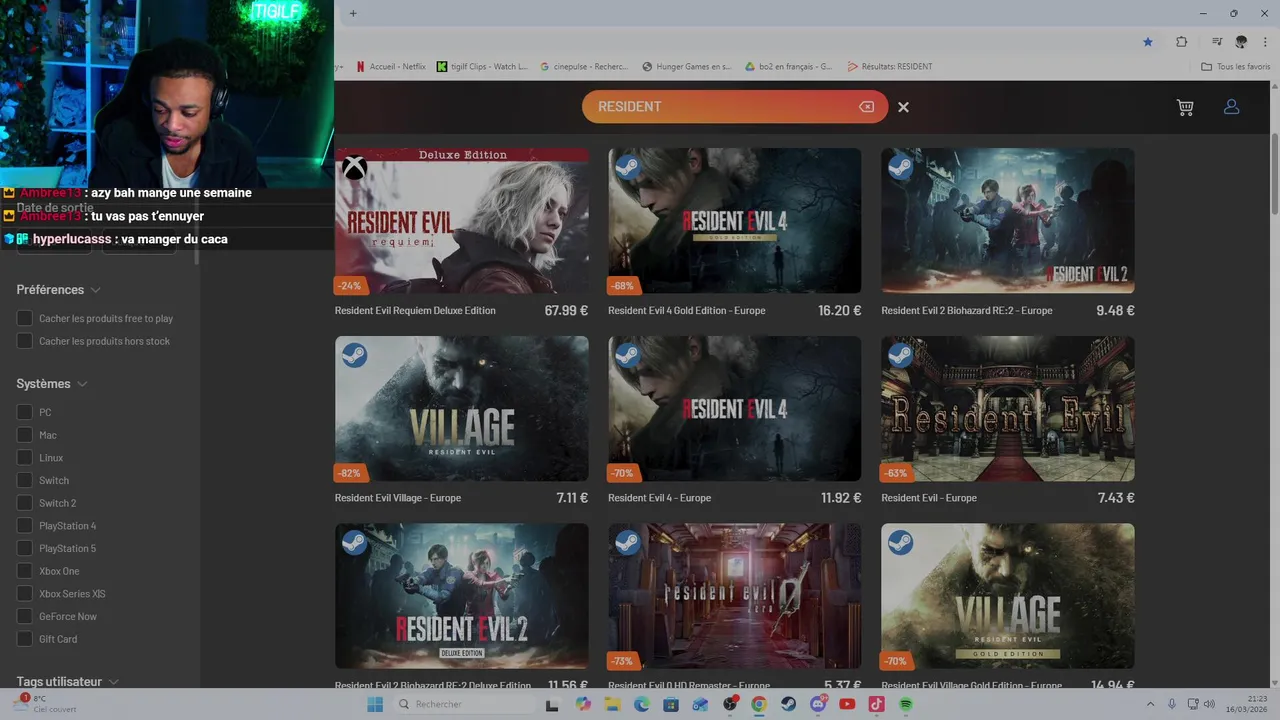Open YouTube app in taskbar

pos(847,704)
